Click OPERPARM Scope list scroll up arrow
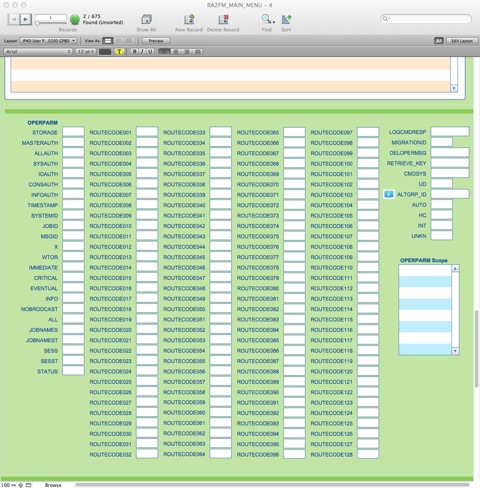The height and width of the screenshot is (488, 480). click(455, 268)
